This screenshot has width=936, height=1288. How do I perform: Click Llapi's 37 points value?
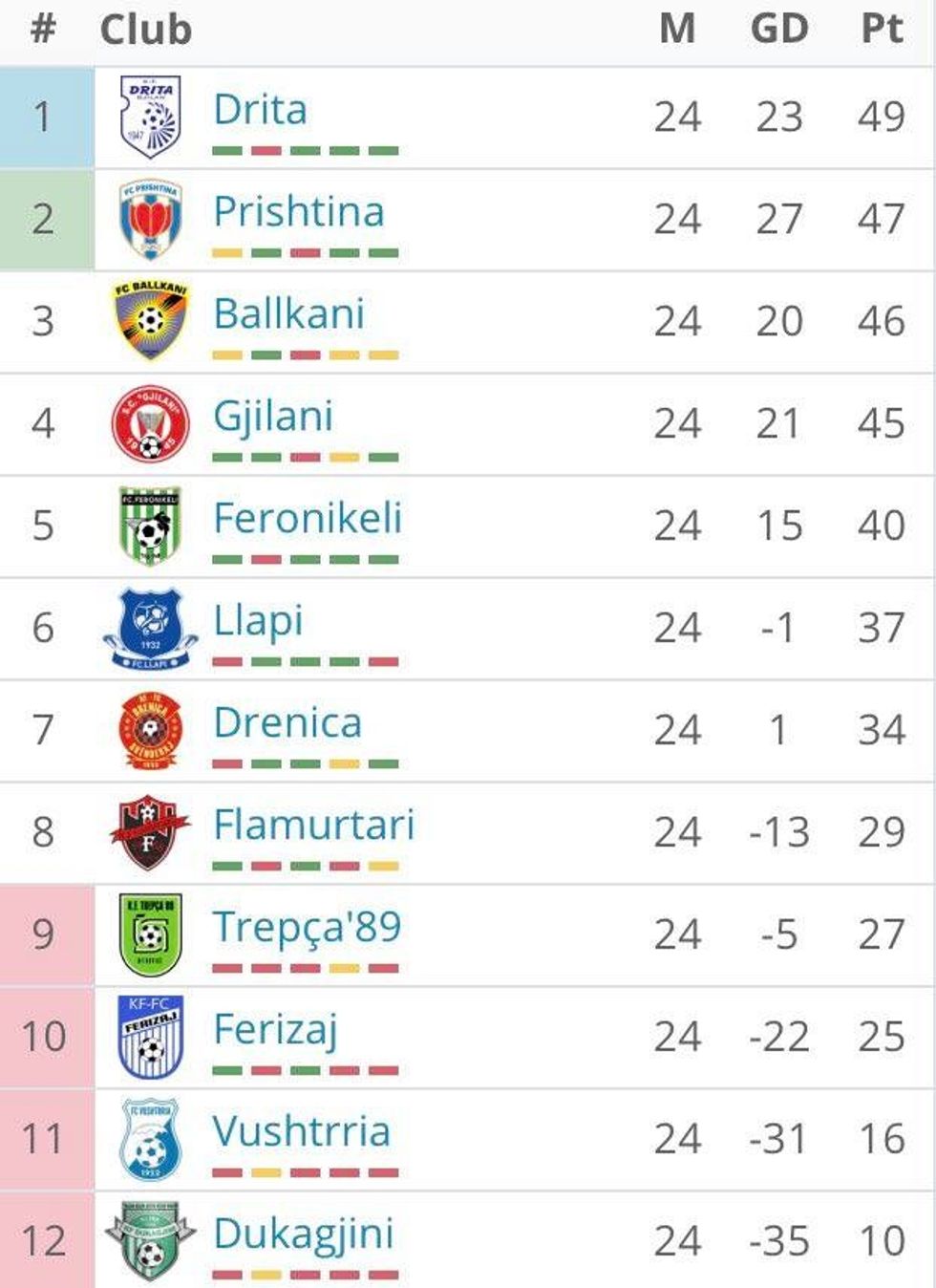point(881,628)
